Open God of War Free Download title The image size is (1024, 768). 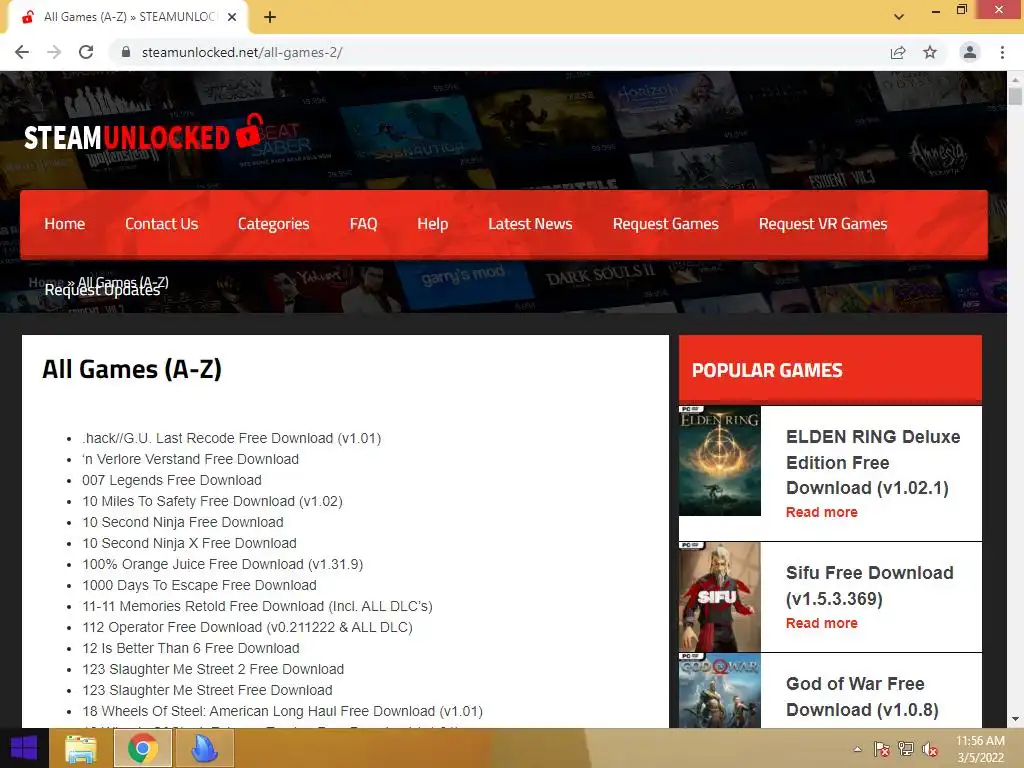point(862,696)
